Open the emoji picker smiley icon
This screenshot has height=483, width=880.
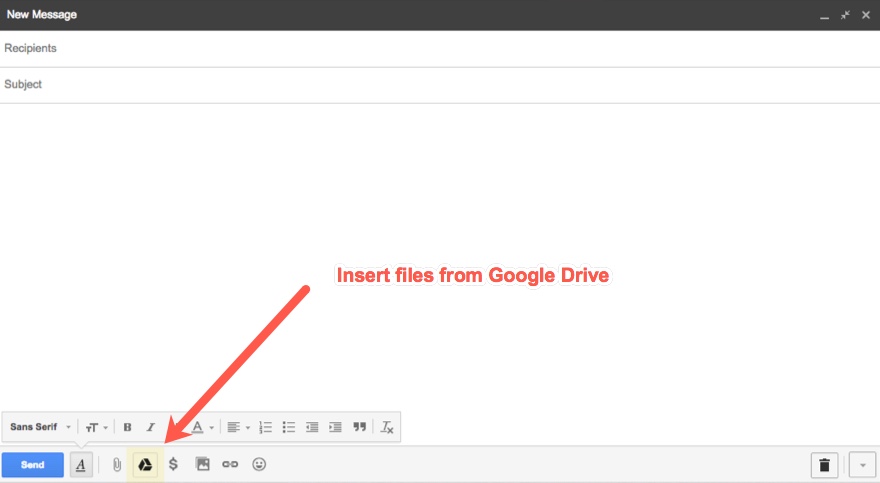point(259,464)
